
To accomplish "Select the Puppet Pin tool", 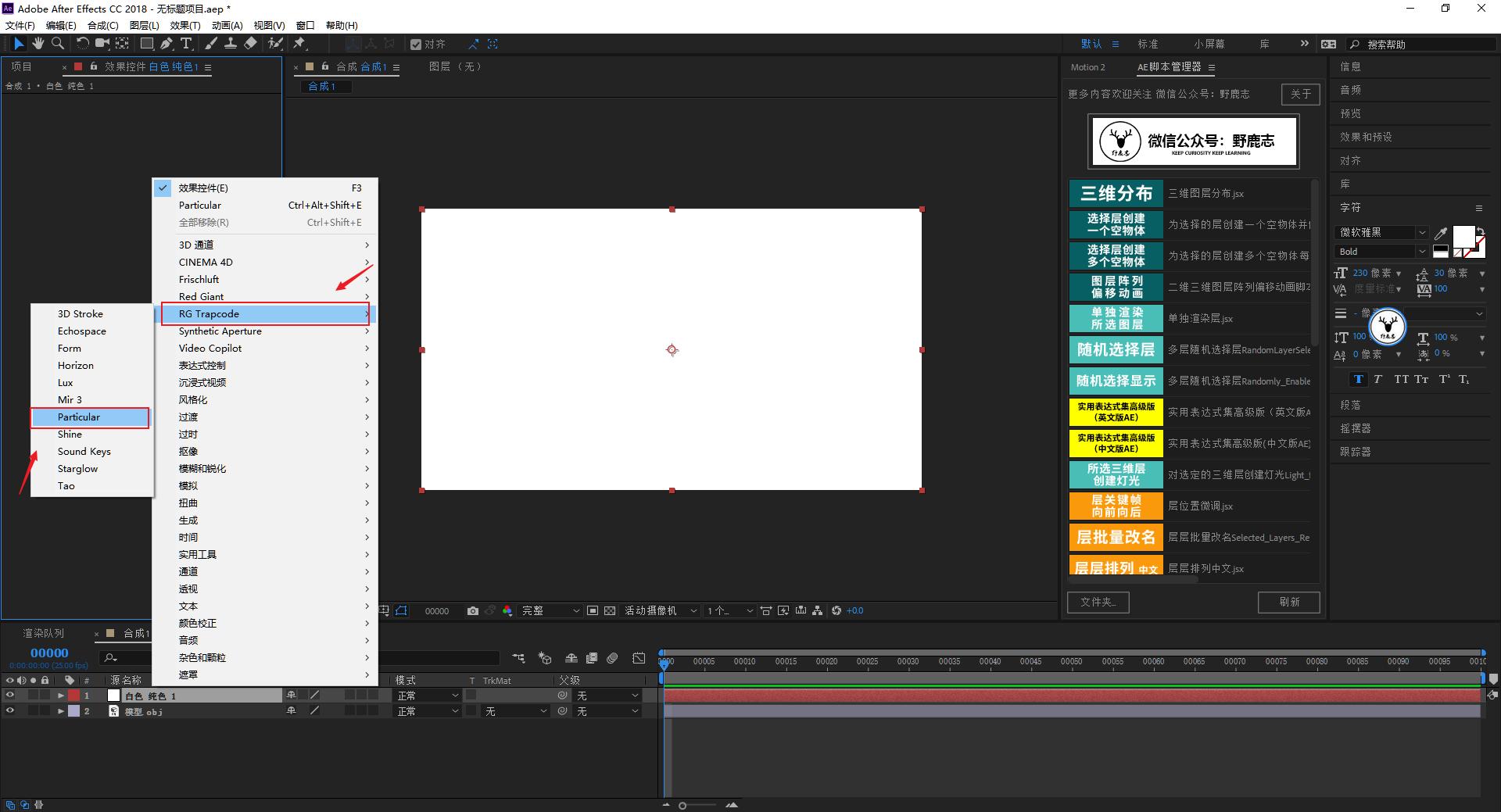I will (299, 44).
